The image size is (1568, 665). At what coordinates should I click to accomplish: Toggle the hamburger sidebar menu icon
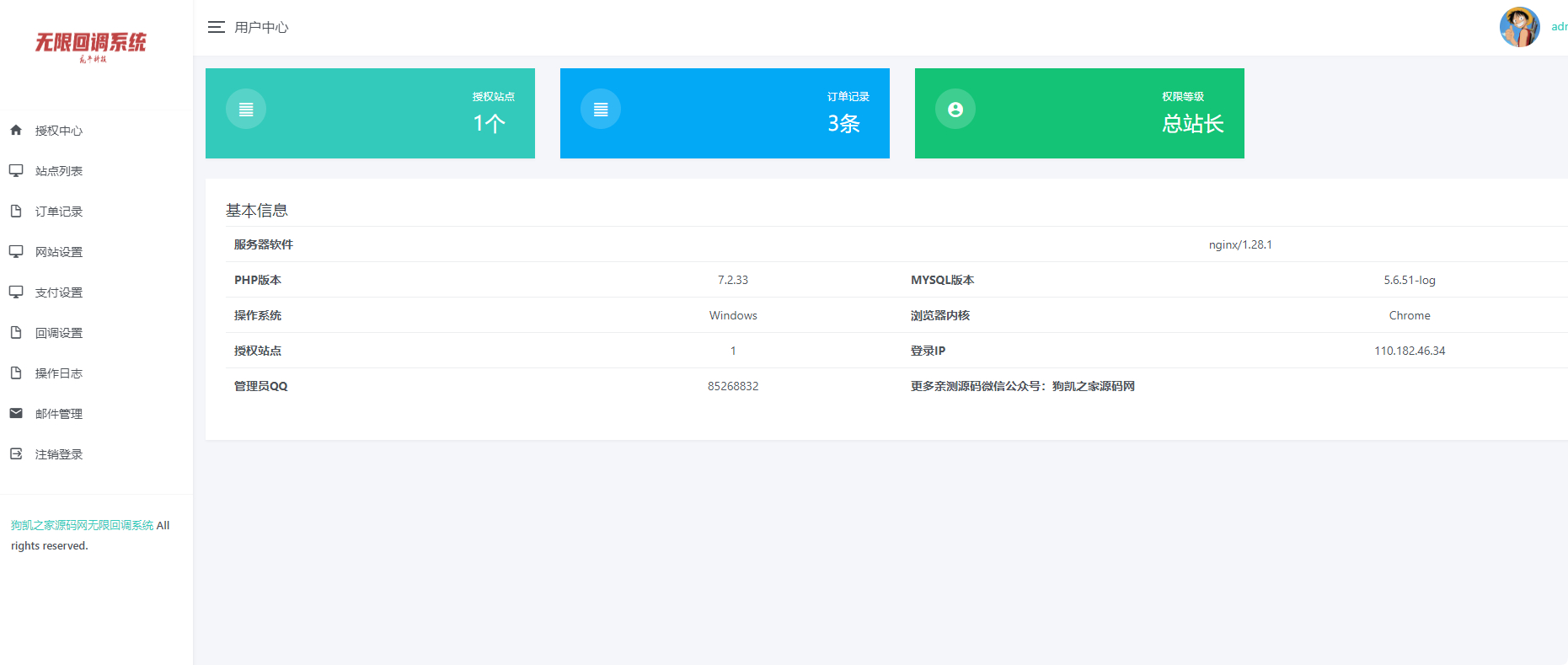click(217, 27)
